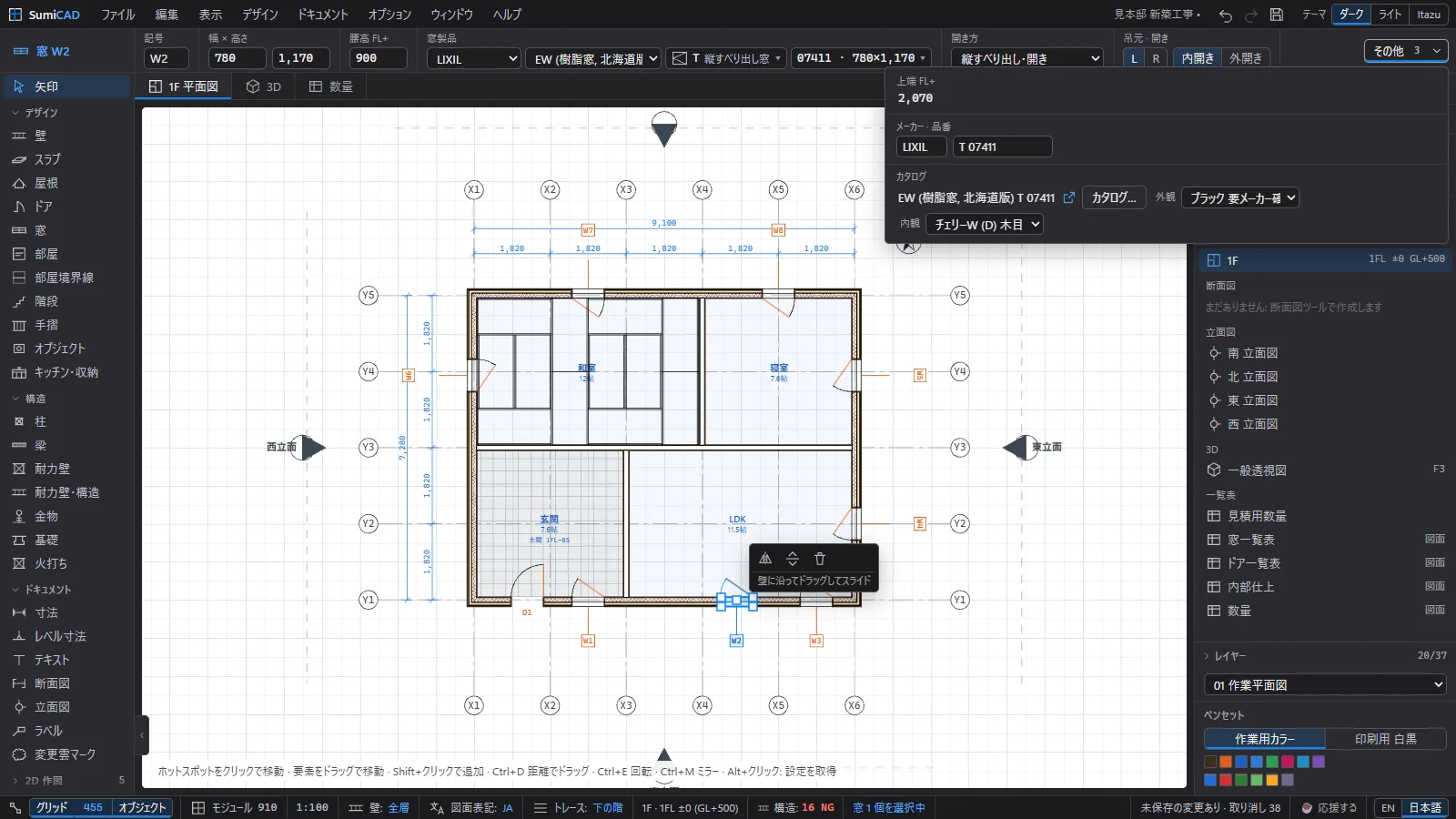Collapse the デザイン section

pos(35,113)
